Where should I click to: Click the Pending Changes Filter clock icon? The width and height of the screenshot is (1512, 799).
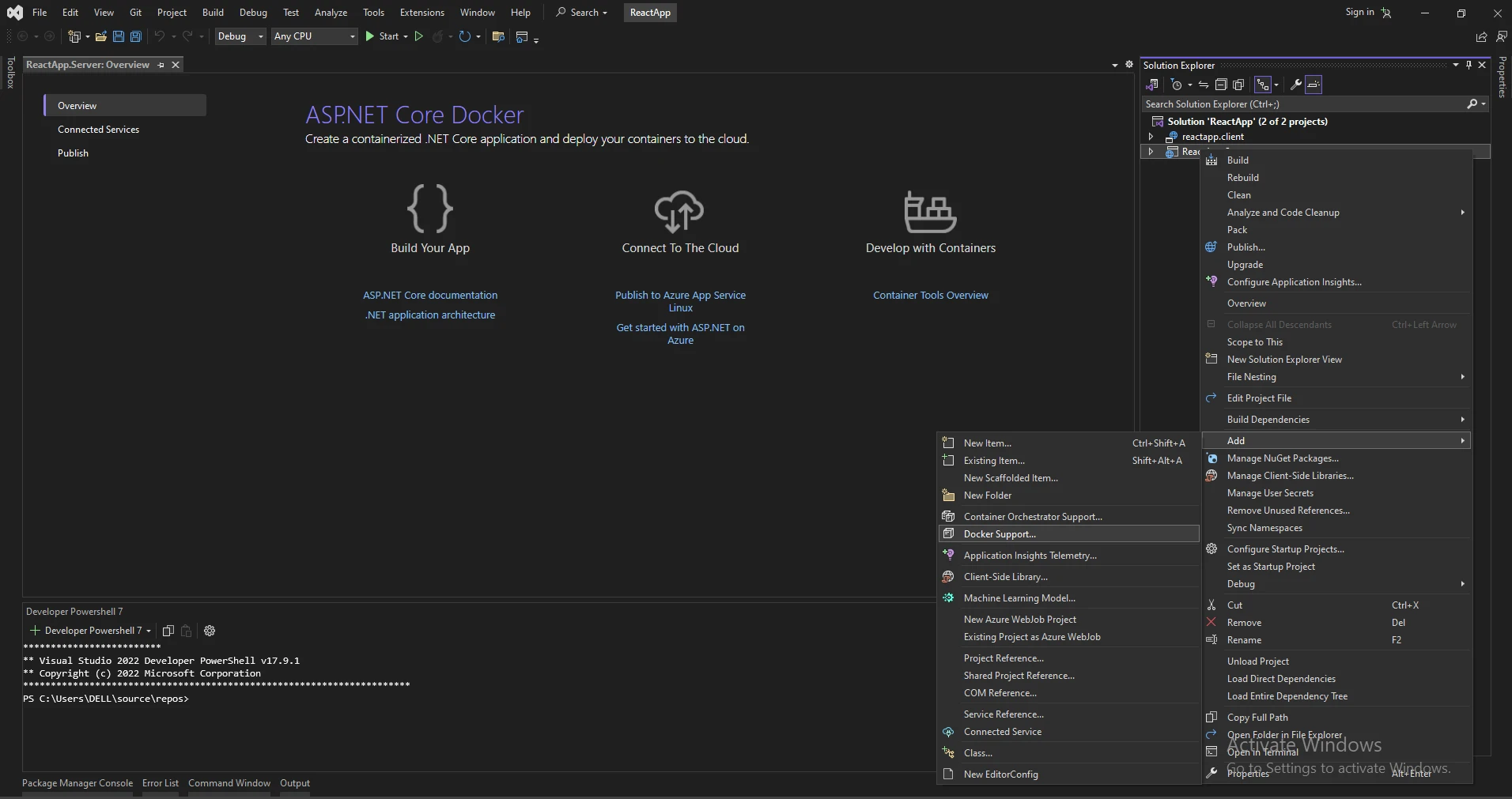(1177, 85)
